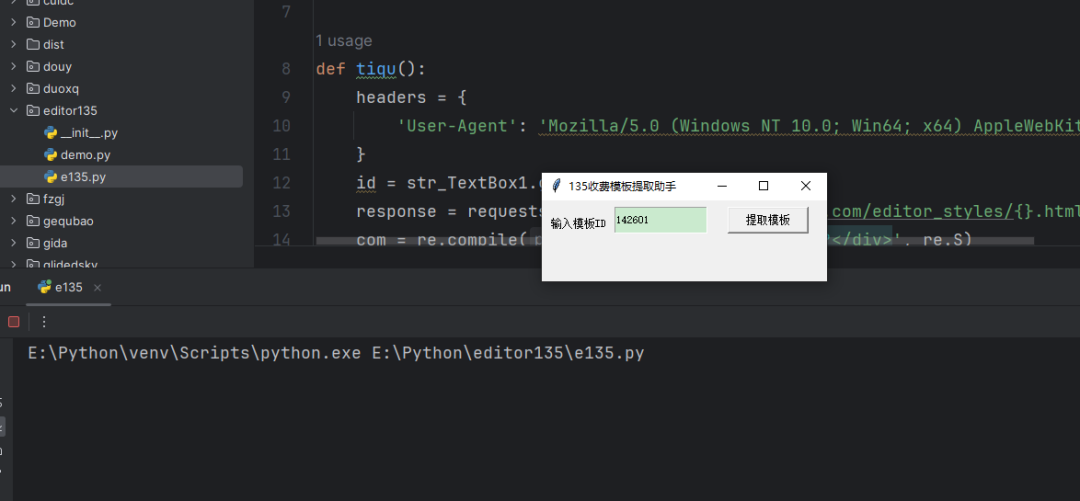Close the e135 run tab
The height and width of the screenshot is (501, 1080).
click(x=97, y=288)
